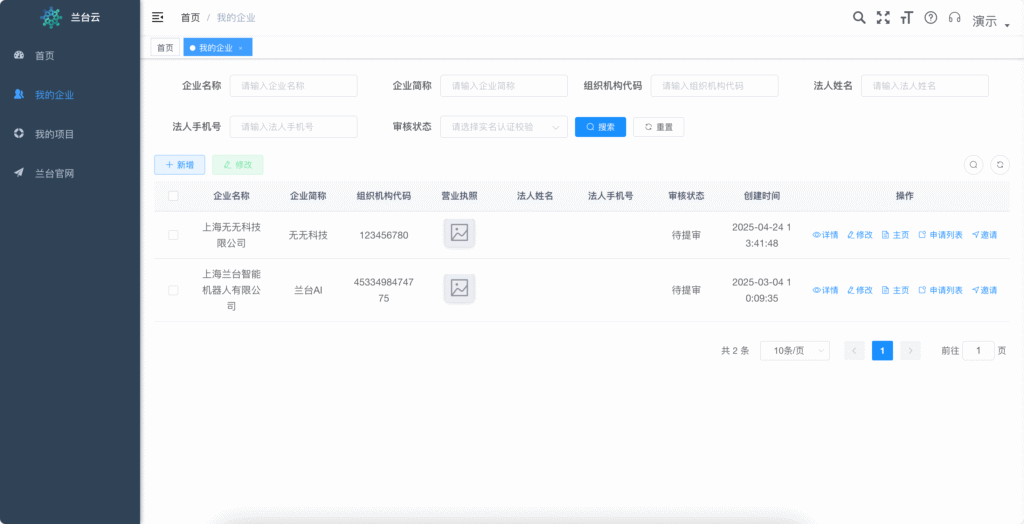
Task: Tick the select-all checkbox in table header
Action: [x=173, y=196]
